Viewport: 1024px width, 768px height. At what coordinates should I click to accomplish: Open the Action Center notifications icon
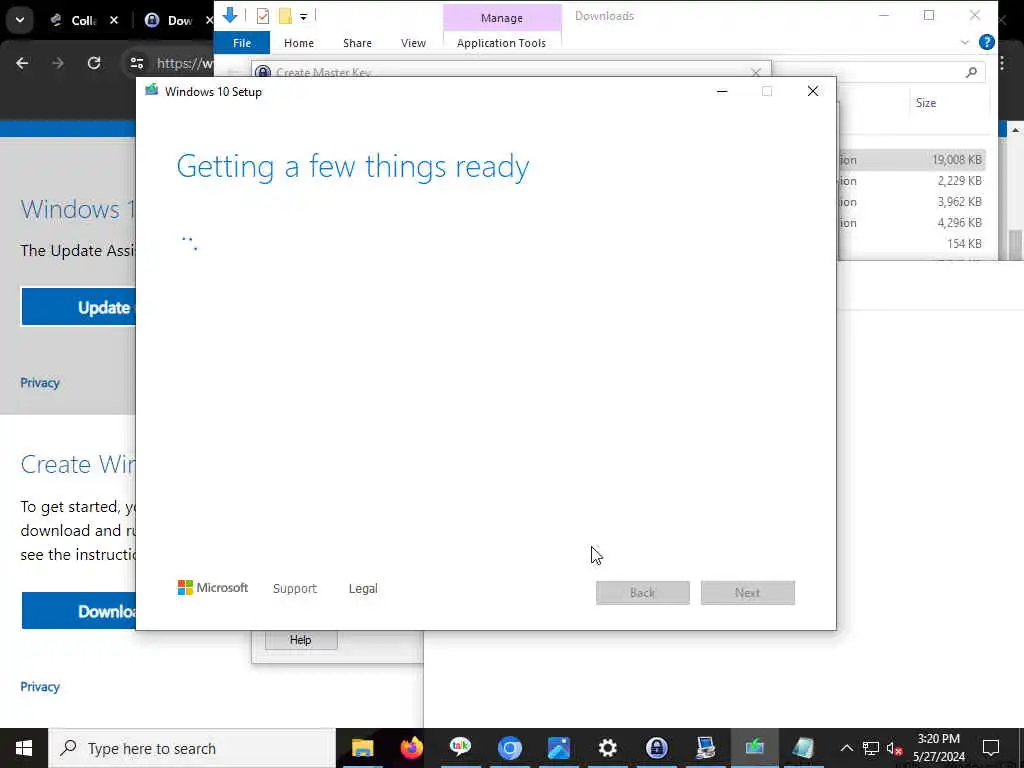pyautogui.click(x=991, y=748)
